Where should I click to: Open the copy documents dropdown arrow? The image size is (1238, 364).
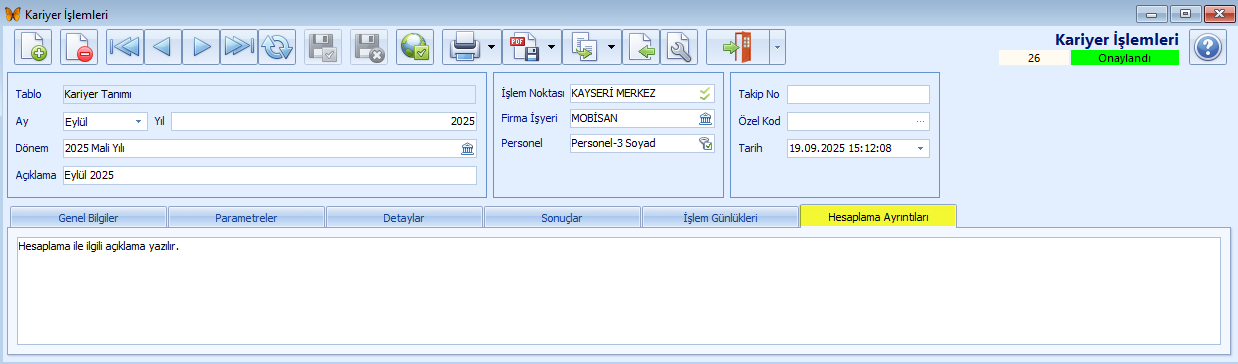[612, 47]
